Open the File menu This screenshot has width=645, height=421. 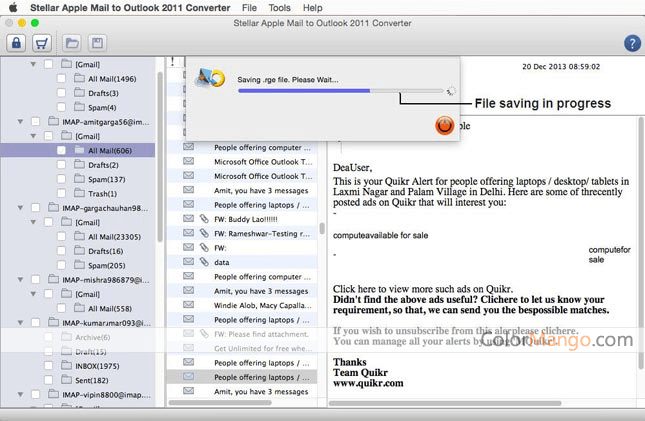pos(249,7)
